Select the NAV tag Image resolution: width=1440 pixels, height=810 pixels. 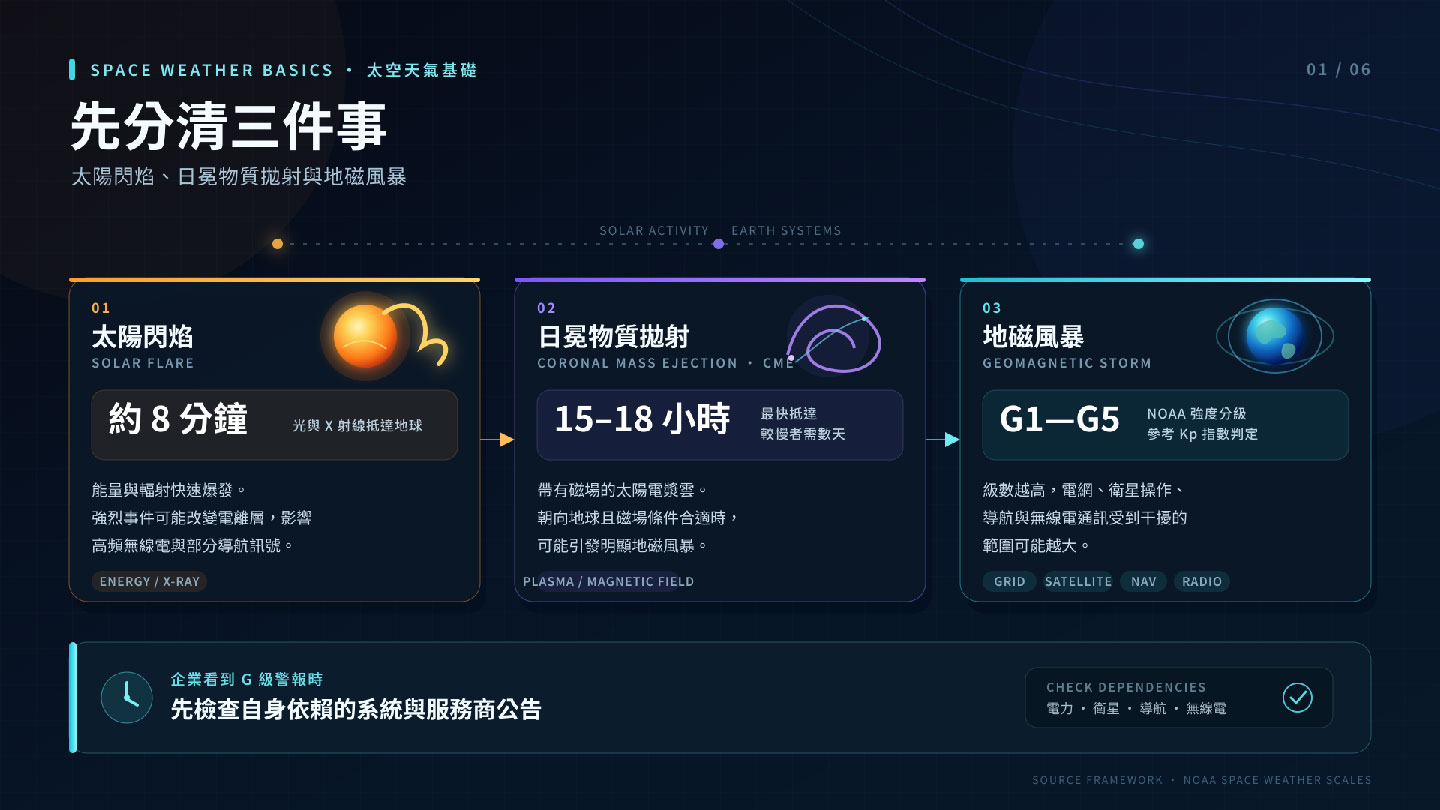[x=1143, y=581]
